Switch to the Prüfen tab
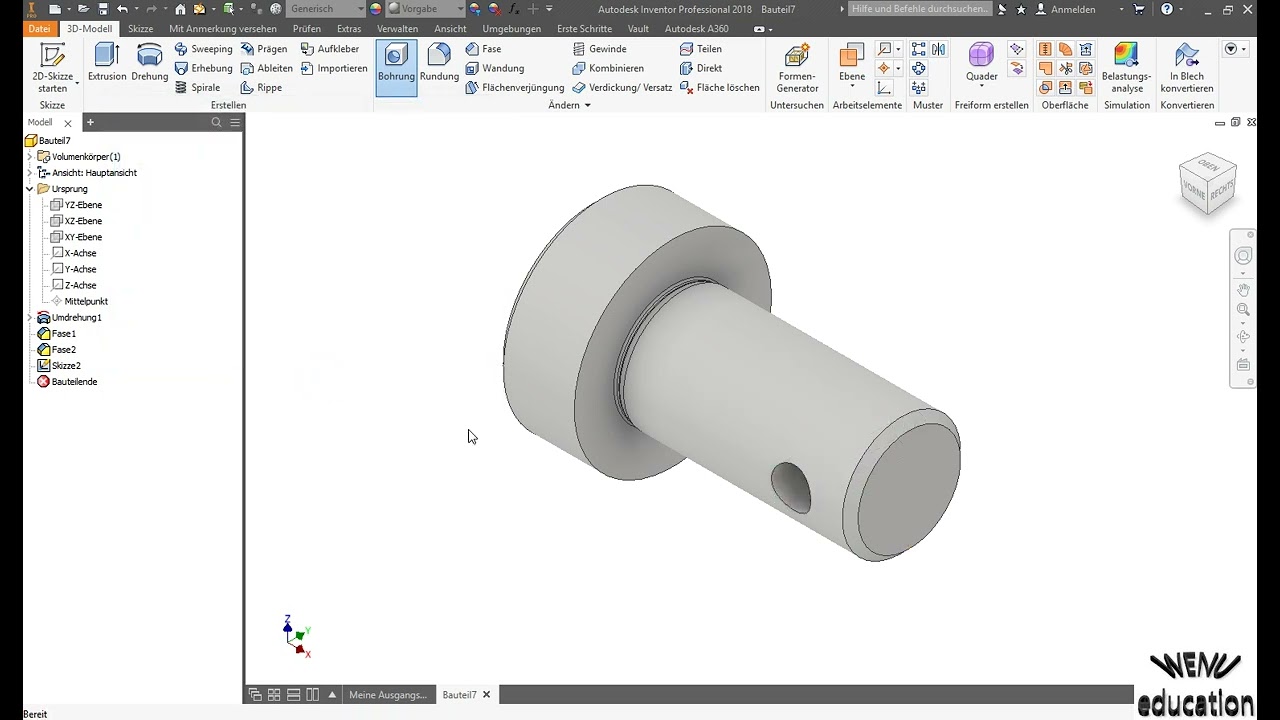Viewport: 1280px width, 720px height. pos(307,29)
